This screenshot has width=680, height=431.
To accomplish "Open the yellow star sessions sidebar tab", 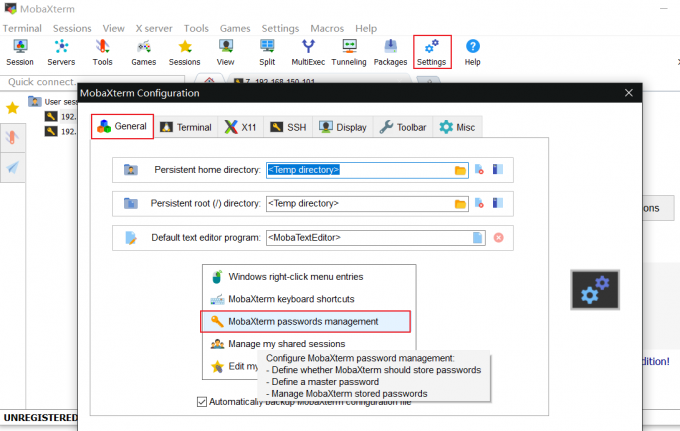I will tap(13, 108).
